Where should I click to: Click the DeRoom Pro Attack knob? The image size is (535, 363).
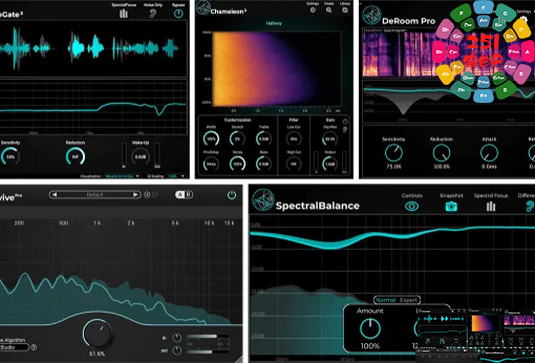[x=489, y=153]
